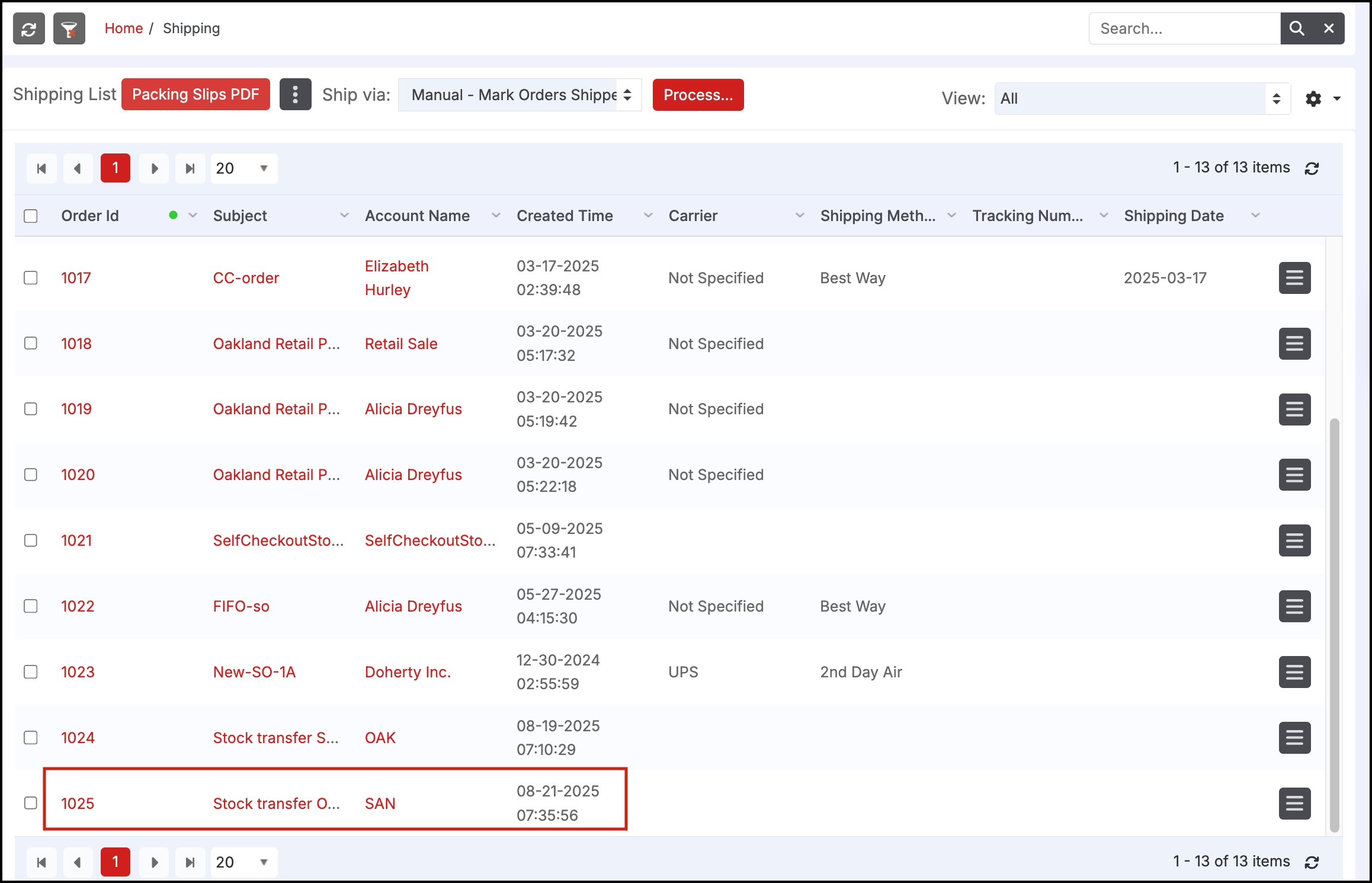The height and width of the screenshot is (883, 1372).
Task: Open row menu for order 1021
Action: tap(1294, 540)
